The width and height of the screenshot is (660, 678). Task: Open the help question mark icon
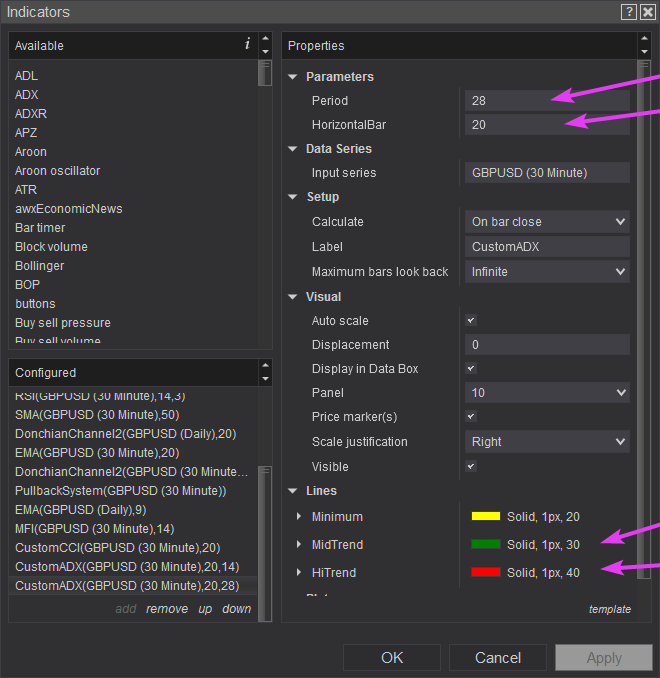(x=628, y=12)
